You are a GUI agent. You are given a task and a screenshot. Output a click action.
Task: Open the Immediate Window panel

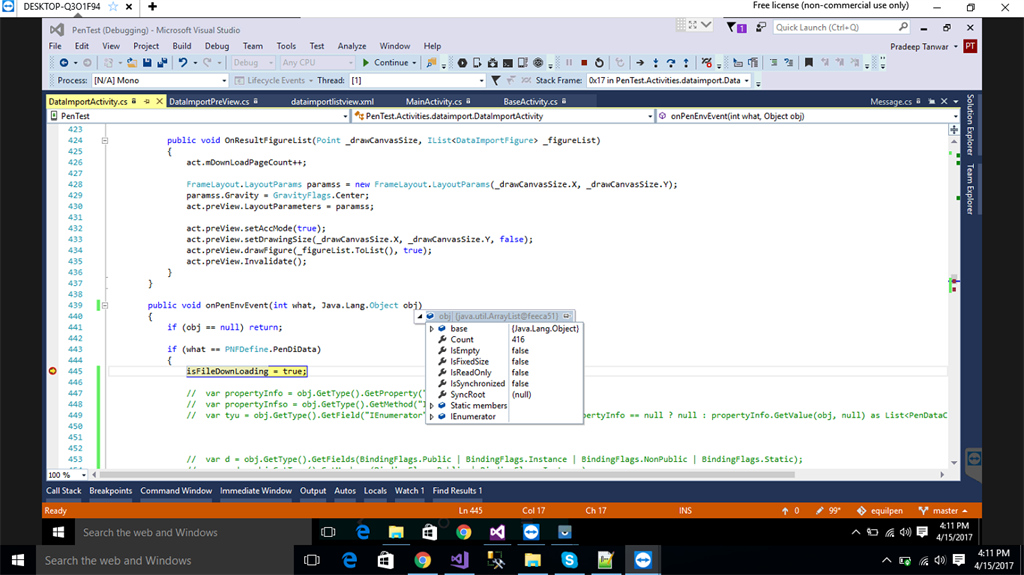pos(255,491)
